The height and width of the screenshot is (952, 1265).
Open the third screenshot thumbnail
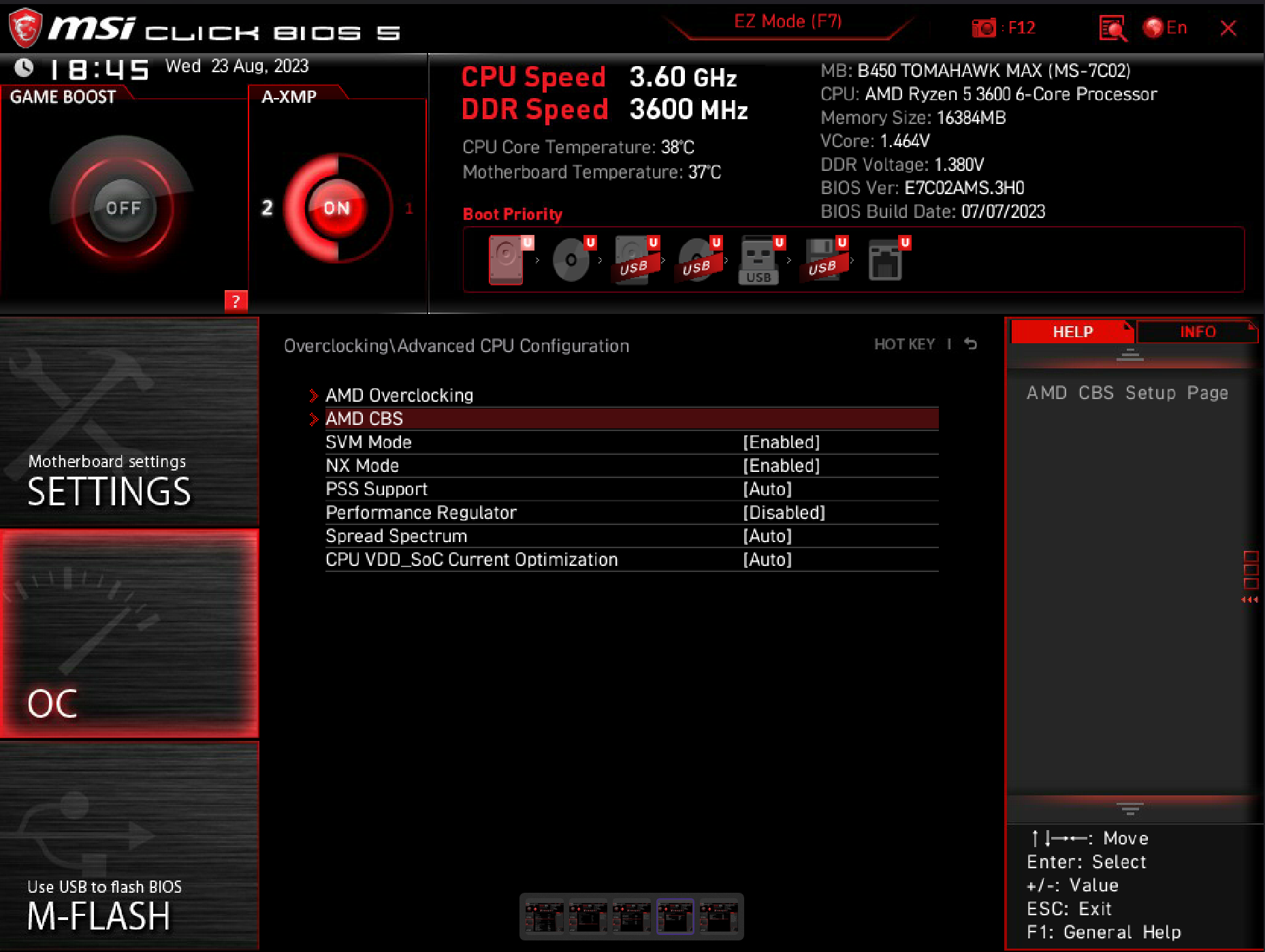coord(631,917)
